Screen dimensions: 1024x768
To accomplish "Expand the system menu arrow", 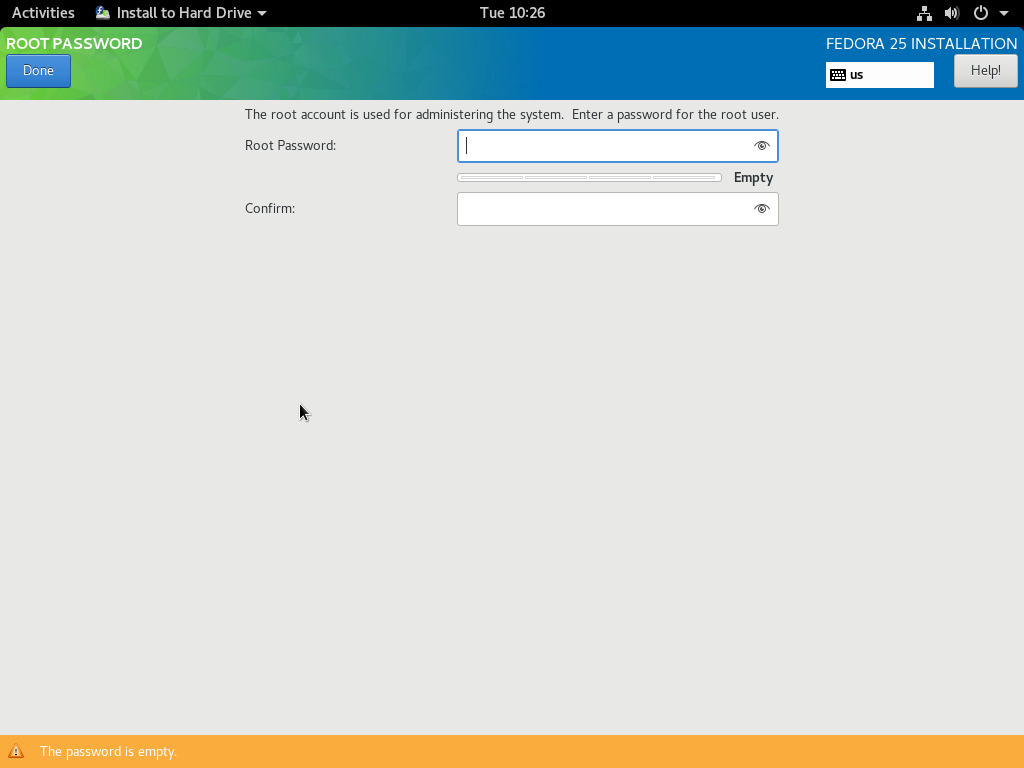I will 1004,13.
